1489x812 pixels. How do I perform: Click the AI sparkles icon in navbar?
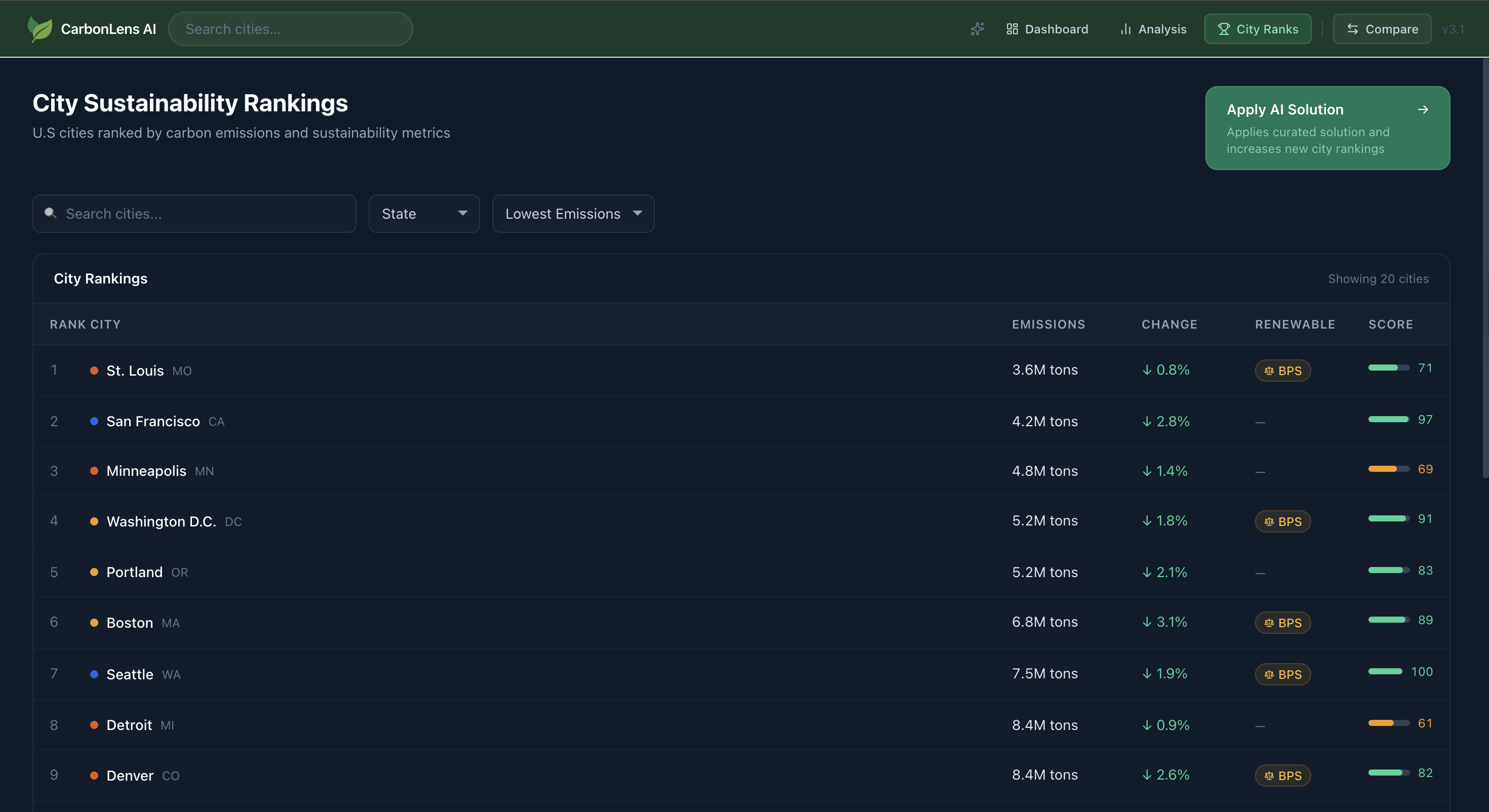[977, 29]
